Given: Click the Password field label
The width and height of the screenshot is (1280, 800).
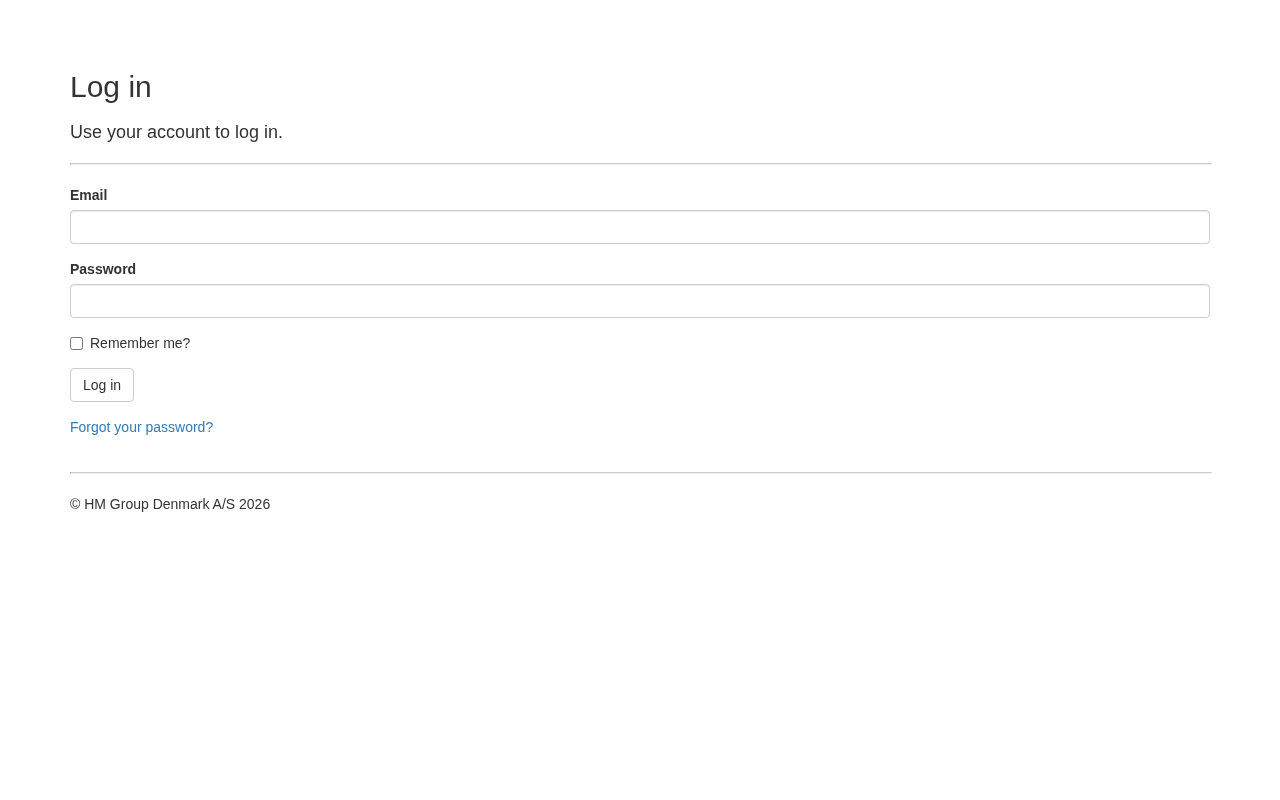Looking at the screenshot, I should [103, 269].
